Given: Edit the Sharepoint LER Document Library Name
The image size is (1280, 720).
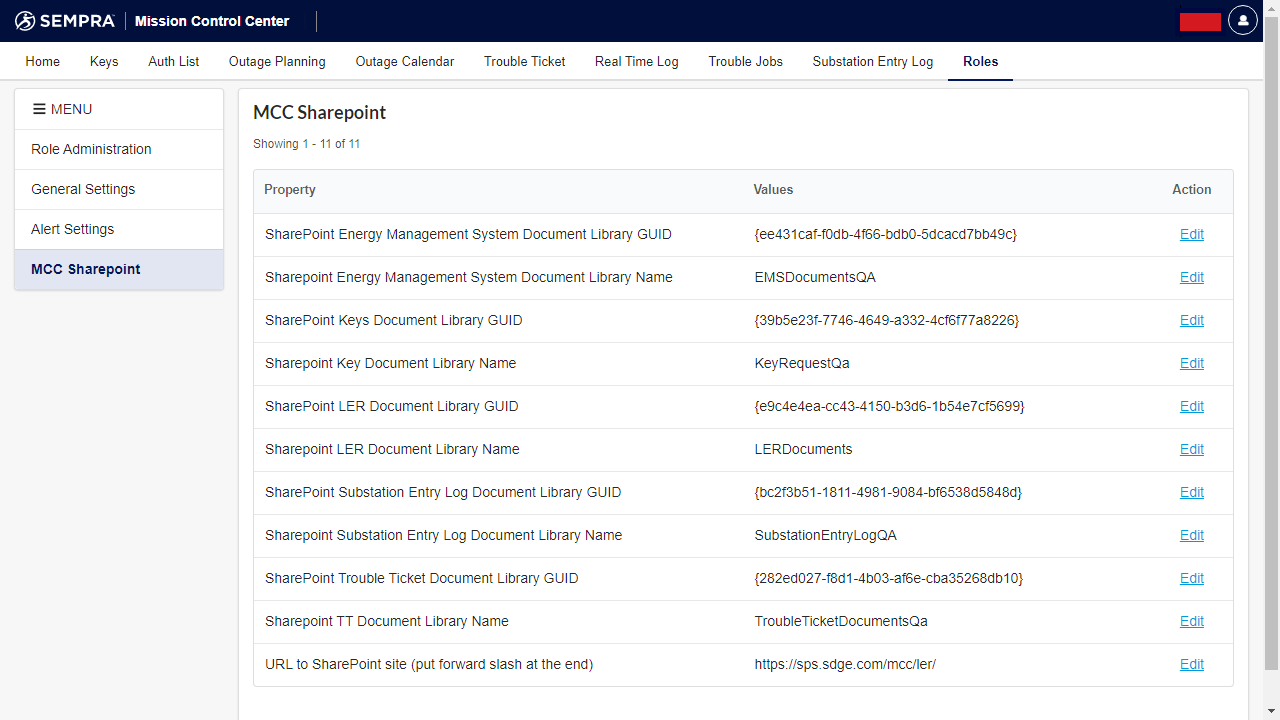Looking at the screenshot, I should [x=1191, y=449].
